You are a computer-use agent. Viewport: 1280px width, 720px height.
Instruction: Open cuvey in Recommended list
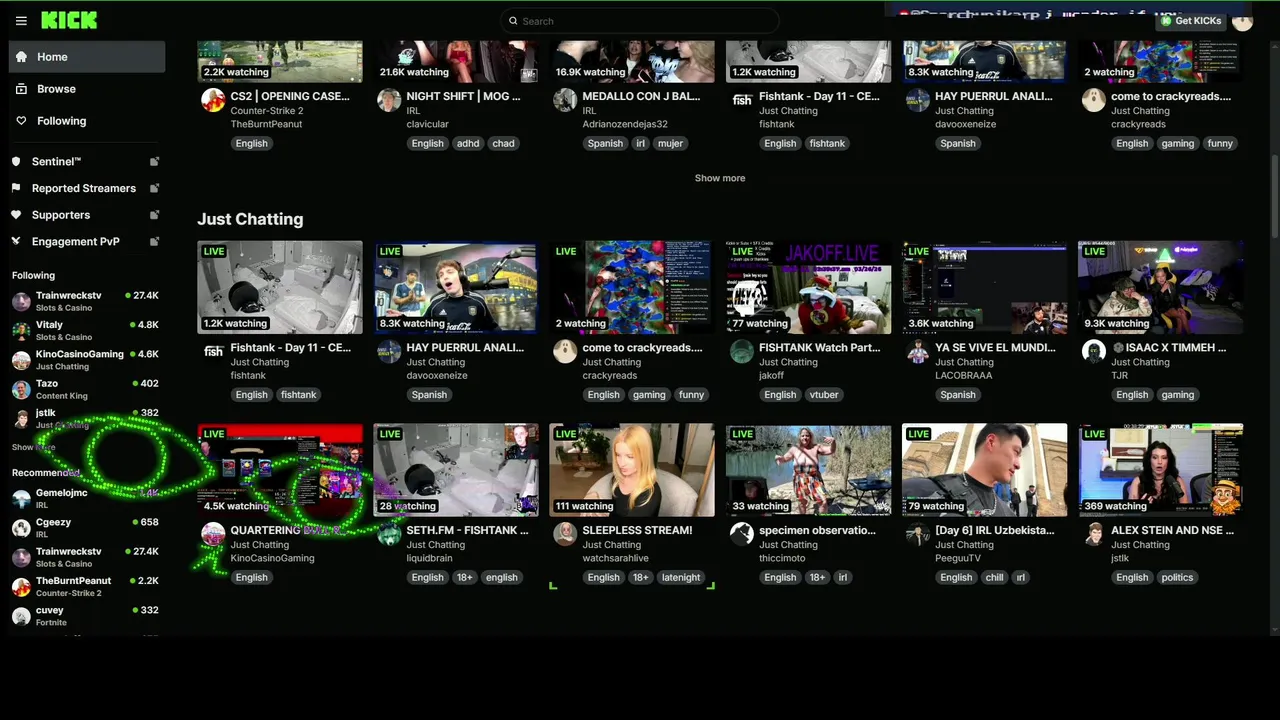[x=86, y=615]
